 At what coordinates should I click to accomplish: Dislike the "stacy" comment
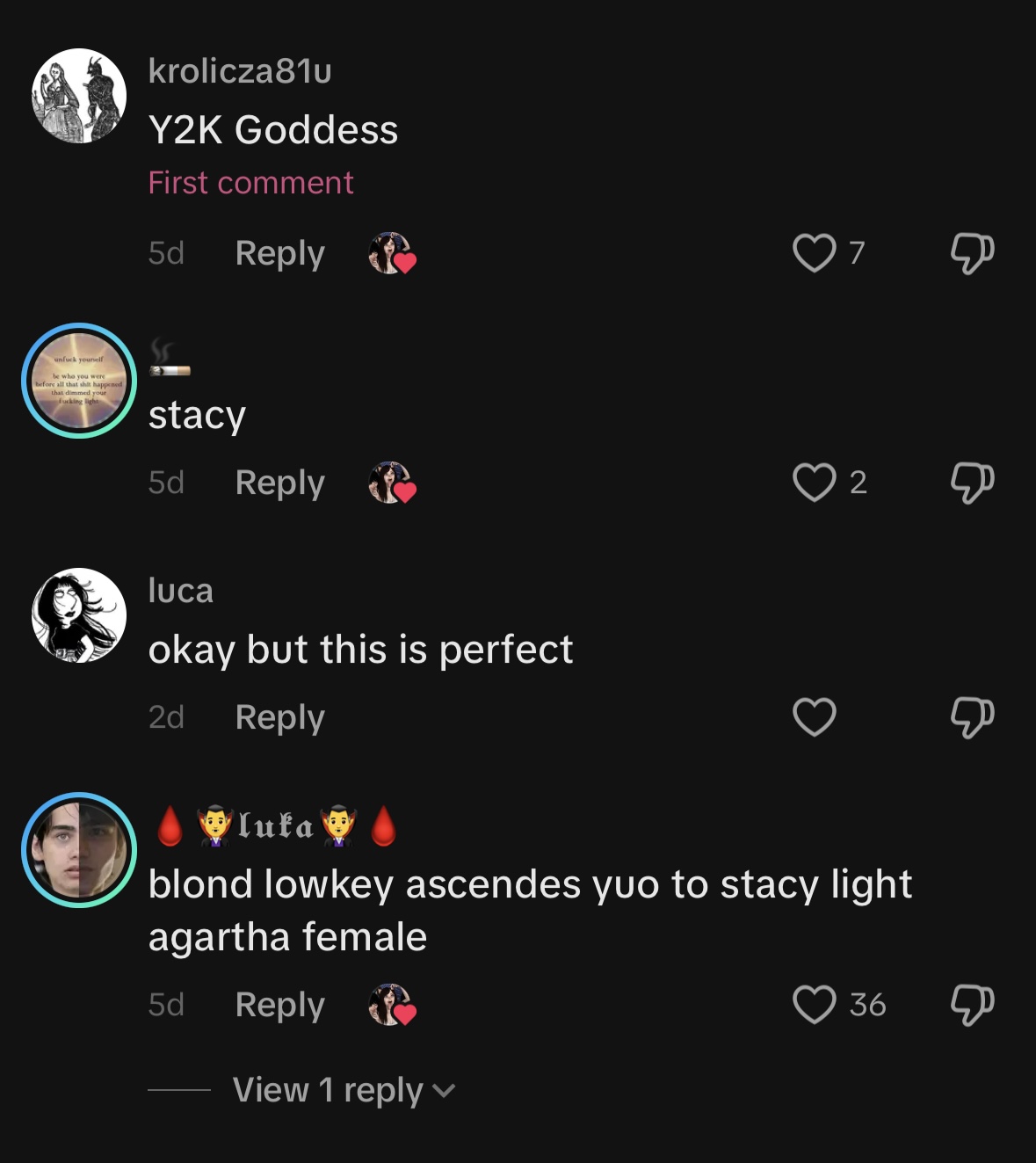tap(972, 483)
